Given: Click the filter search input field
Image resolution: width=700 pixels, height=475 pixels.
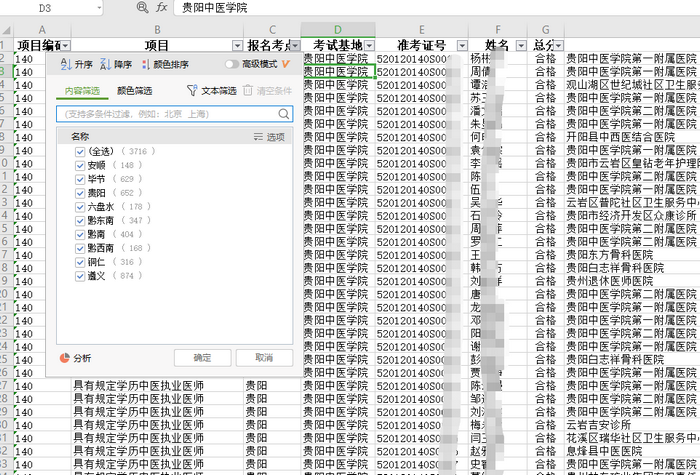Looking at the screenshot, I should coord(165,115).
